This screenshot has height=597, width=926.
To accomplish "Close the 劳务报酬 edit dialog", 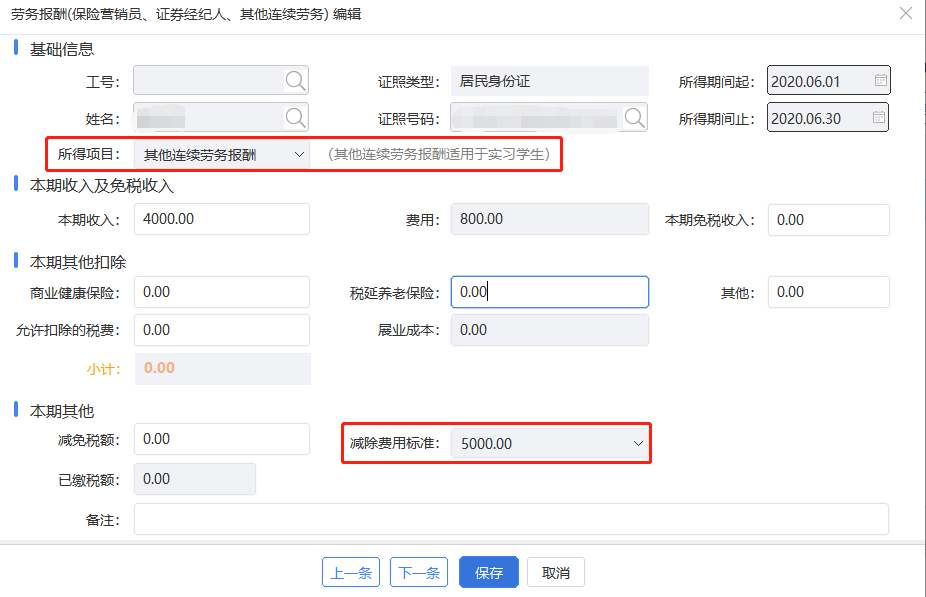I will point(905,14).
